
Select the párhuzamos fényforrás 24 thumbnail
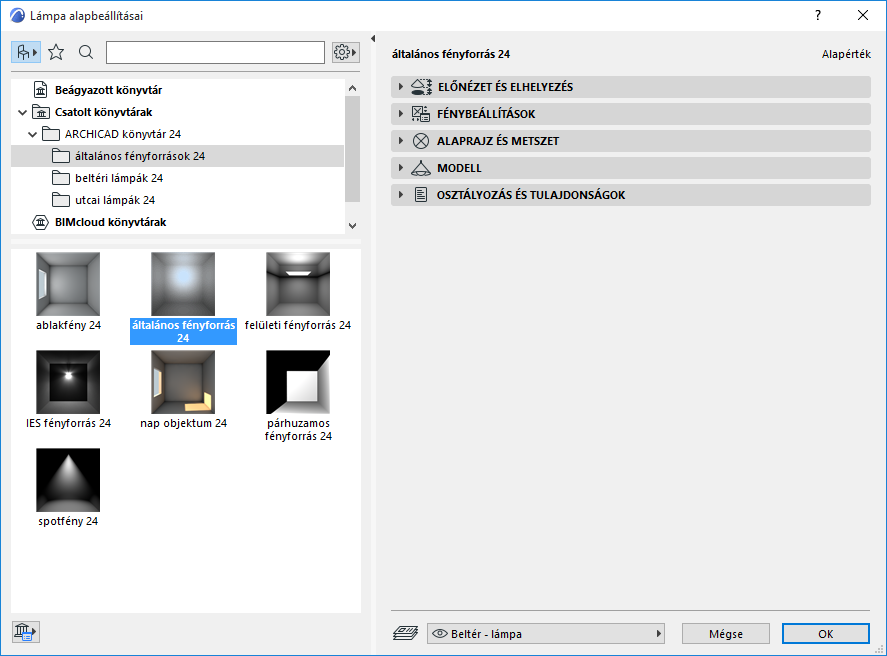click(298, 382)
